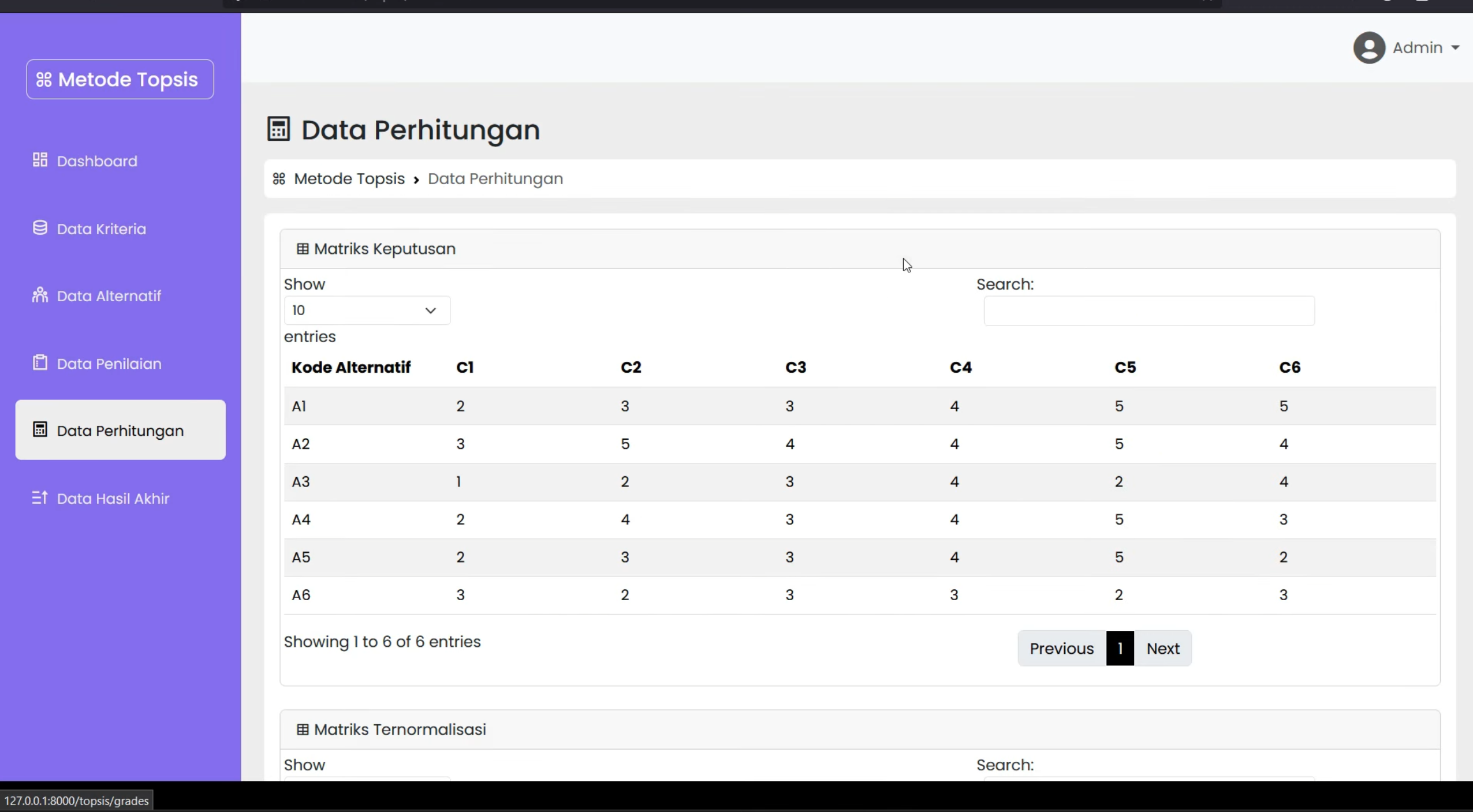Click row label A1
Image resolution: width=1473 pixels, height=812 pixels.
pos(299,406)
